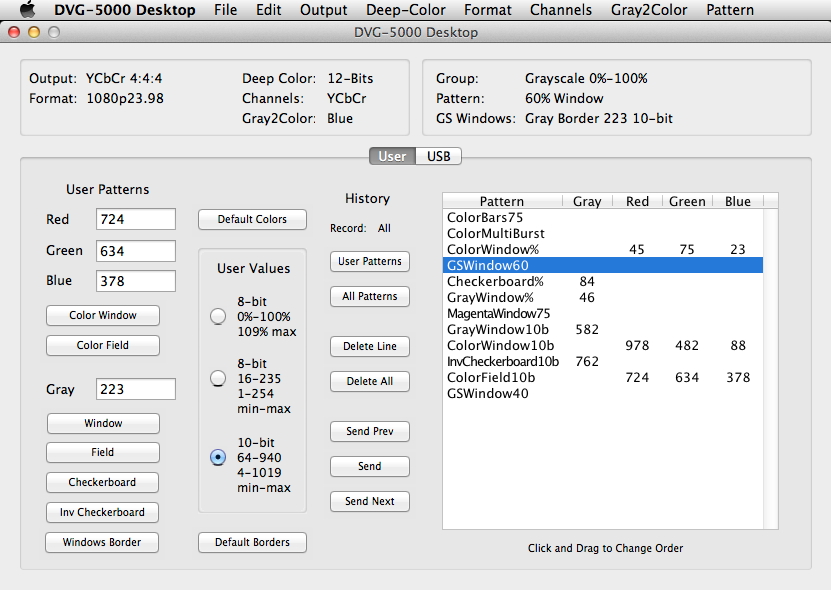
Task: Click the Inv Checkerboard button
Action: tap(102, 512)
